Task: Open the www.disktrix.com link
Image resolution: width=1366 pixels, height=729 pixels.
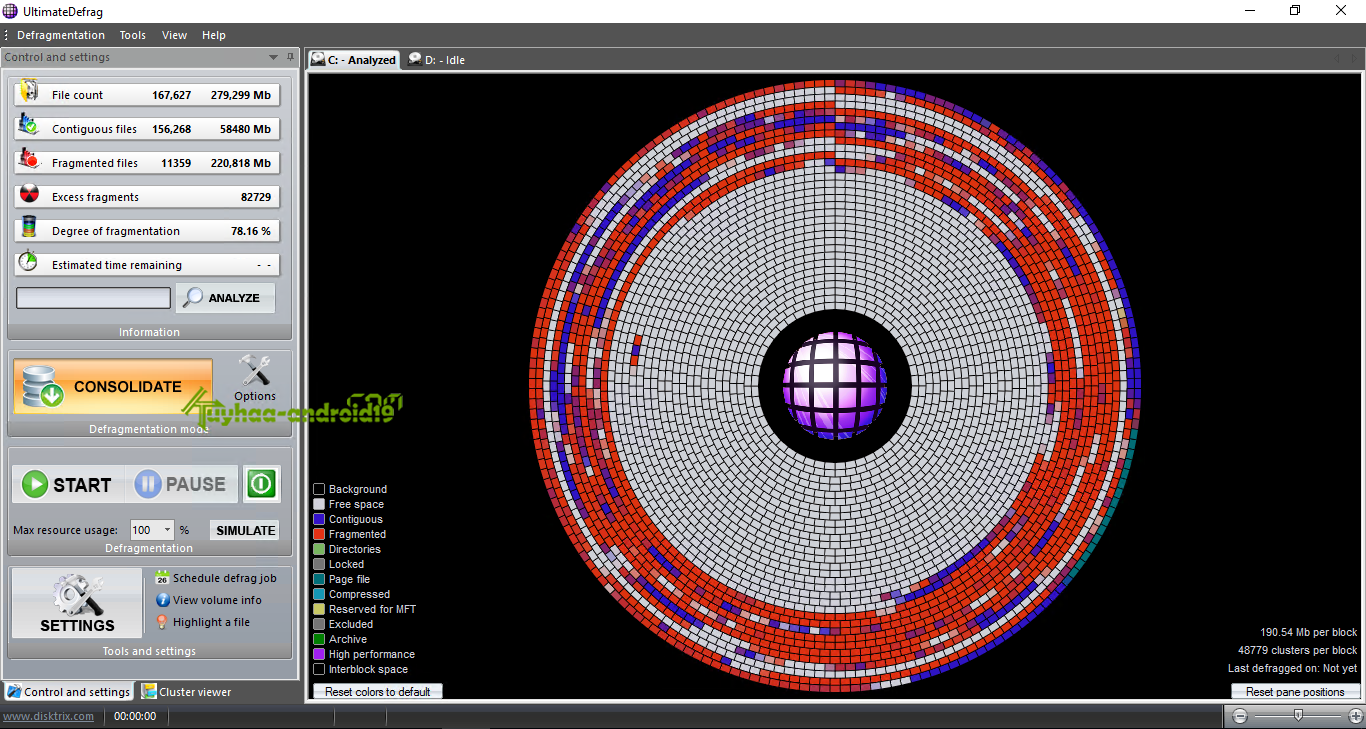Action: [48, 716]
